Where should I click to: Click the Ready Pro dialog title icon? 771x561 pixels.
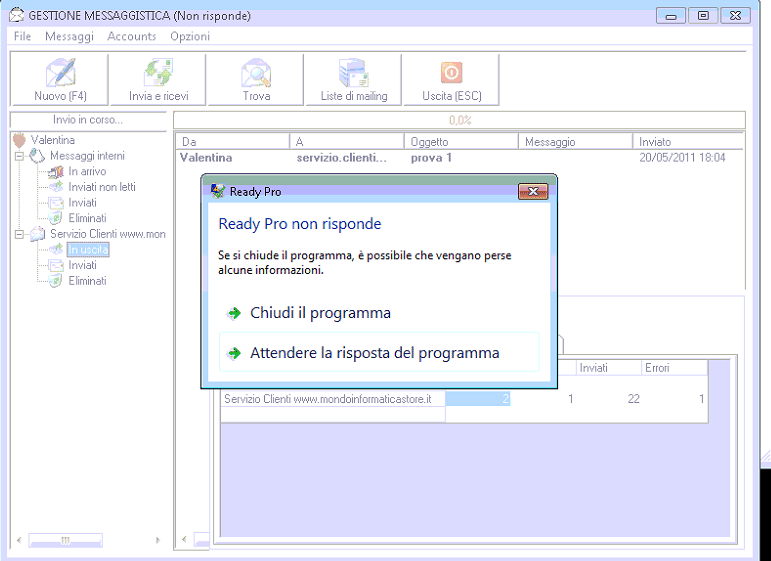point(218,191)
